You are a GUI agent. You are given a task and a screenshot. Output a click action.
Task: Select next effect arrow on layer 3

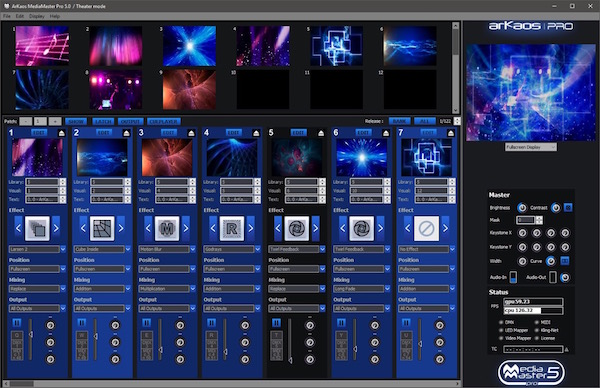point(186,228)
